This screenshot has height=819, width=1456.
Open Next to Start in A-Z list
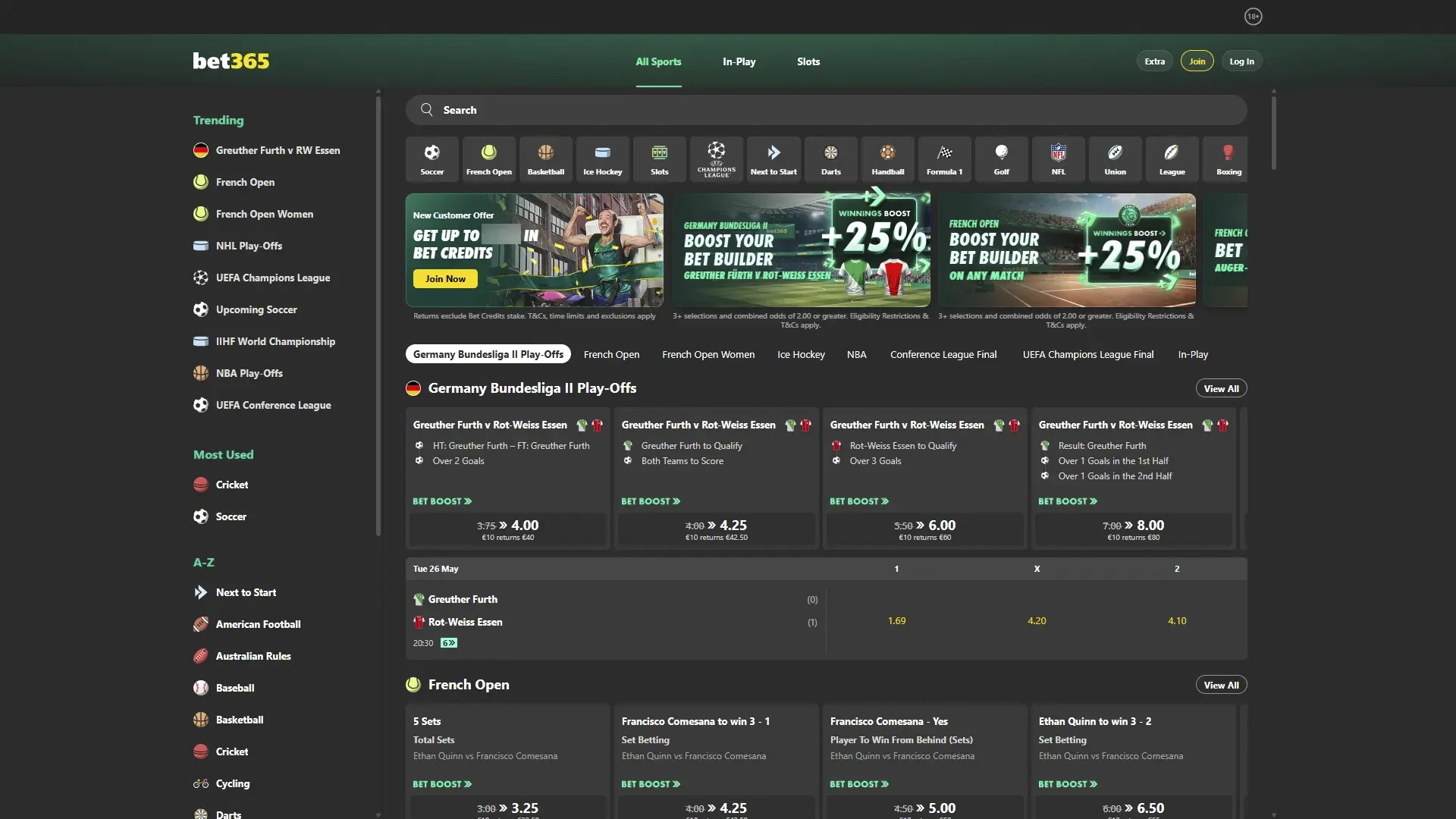click(x=234, y=592)
